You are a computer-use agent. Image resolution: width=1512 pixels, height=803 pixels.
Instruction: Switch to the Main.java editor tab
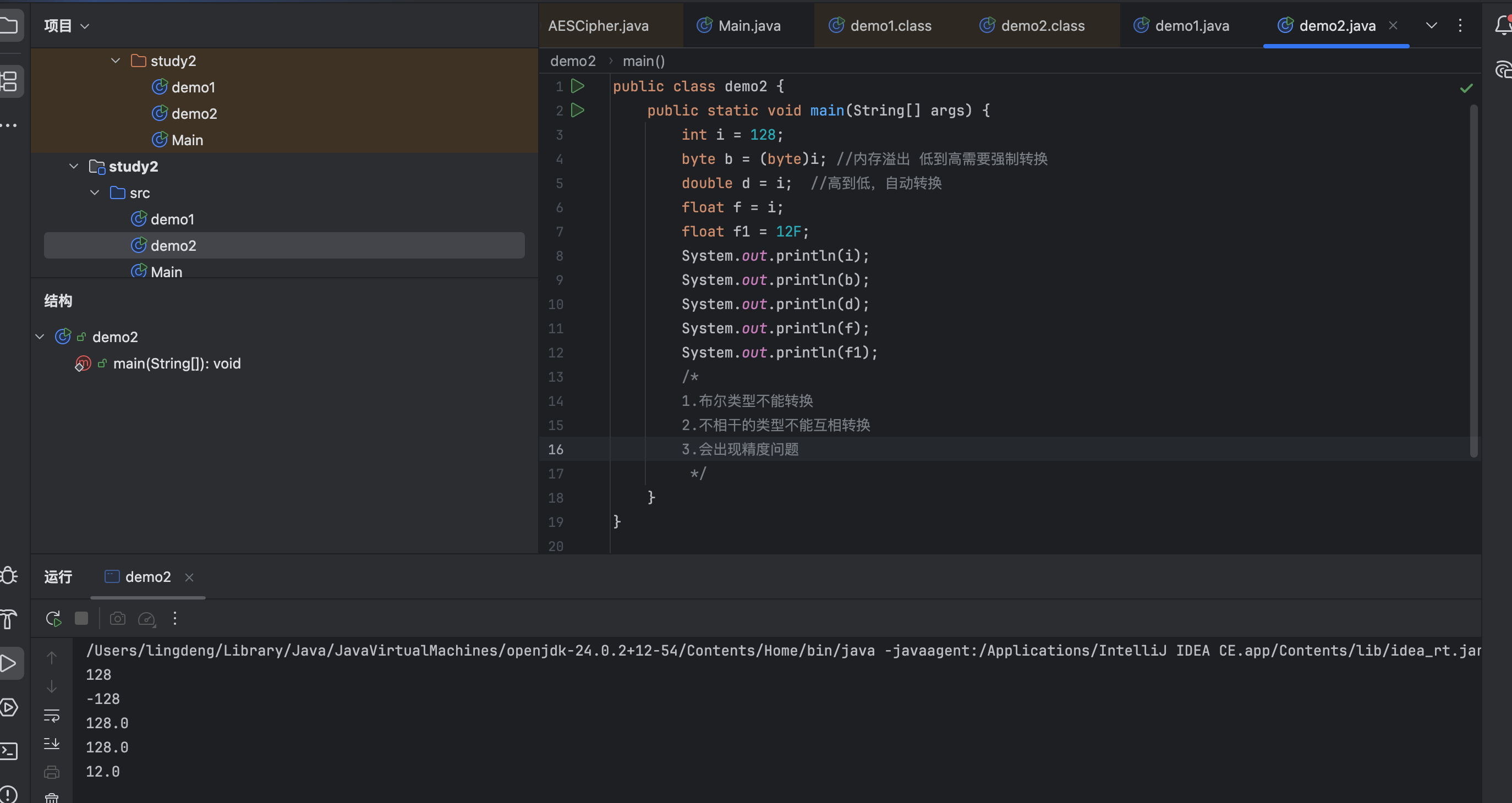748,26
